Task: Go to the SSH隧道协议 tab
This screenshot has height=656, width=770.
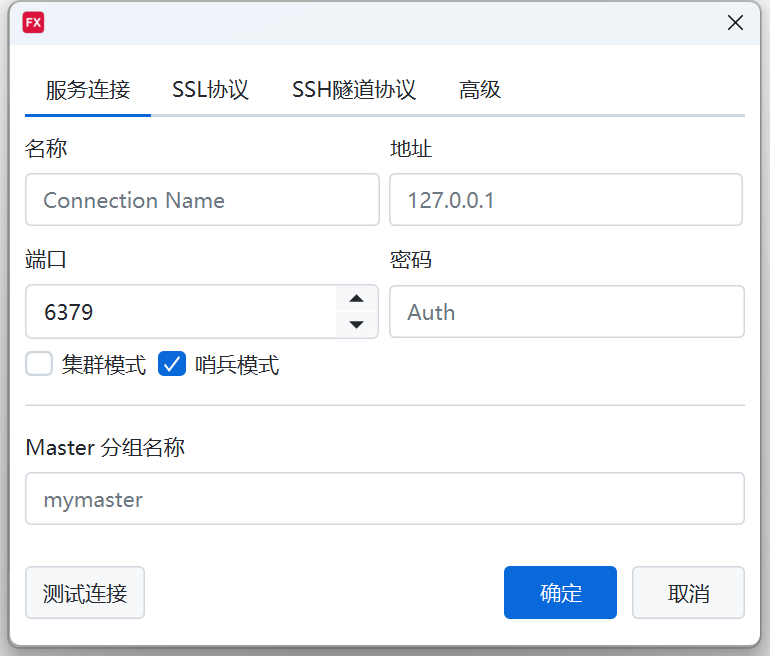Action: [353, 90]
